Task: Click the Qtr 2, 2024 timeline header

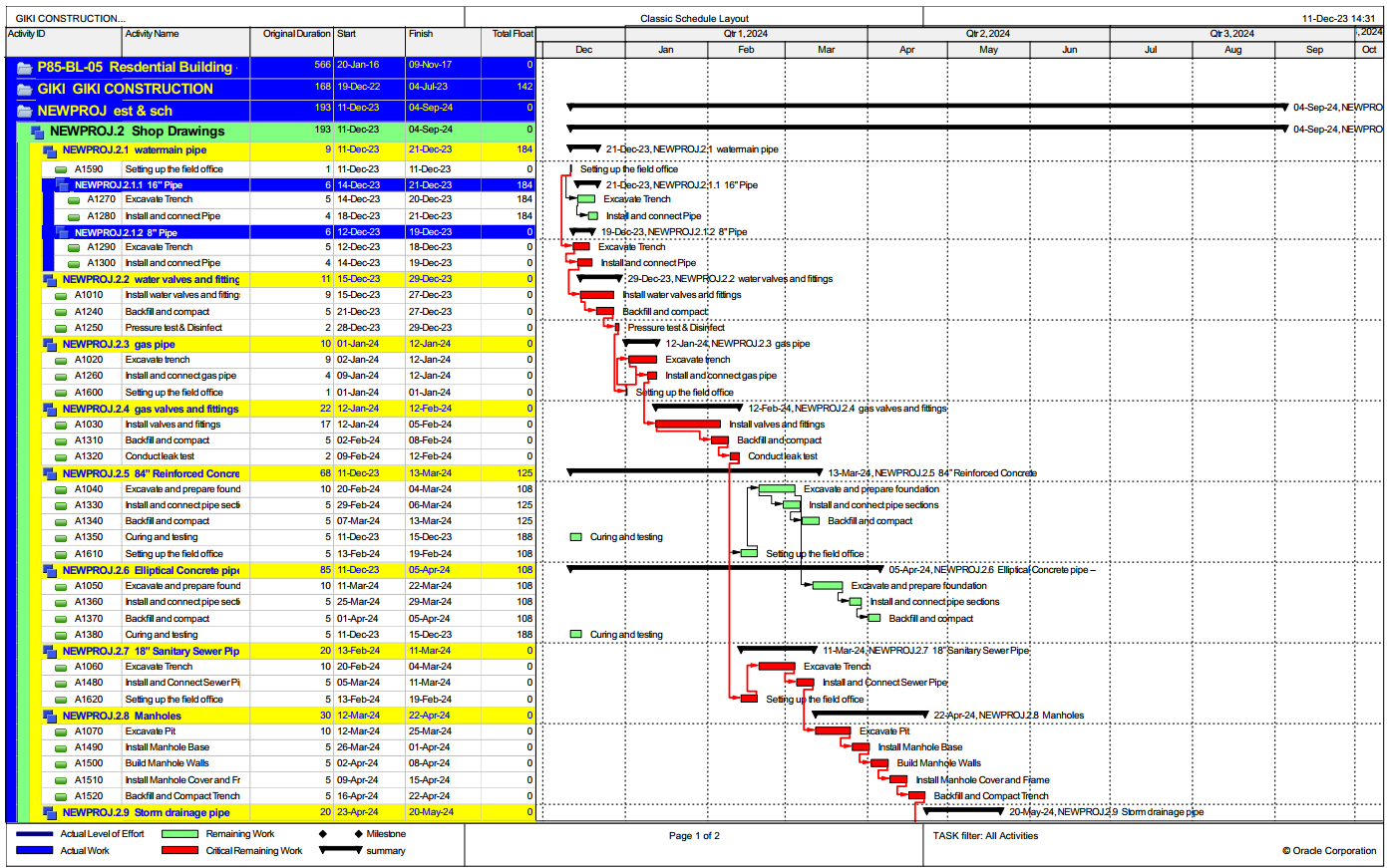Action: (x=987, y=34)
